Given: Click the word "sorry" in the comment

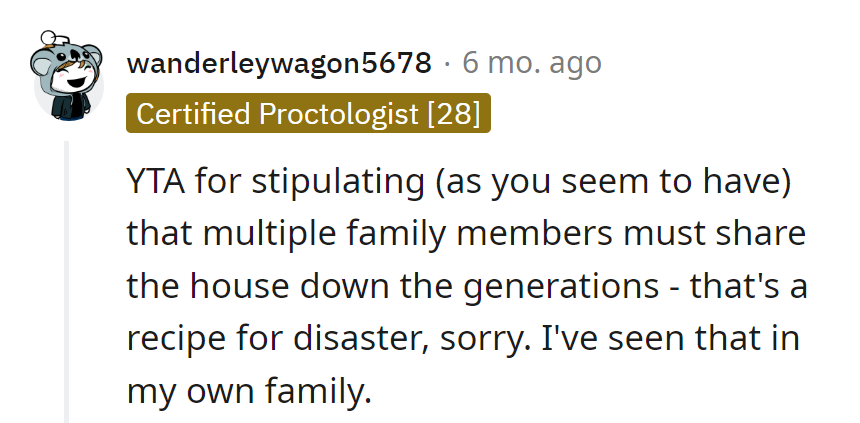Looking at the screenshot, I should [x=478, y=338].
